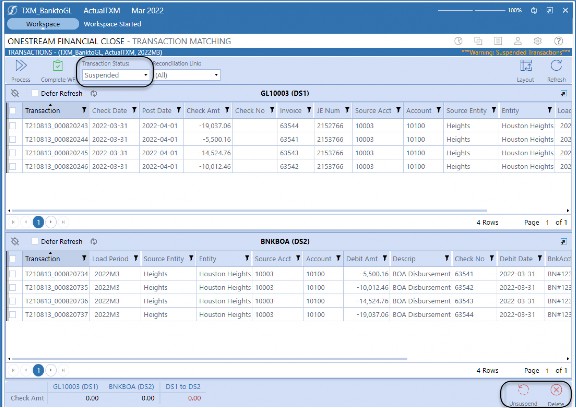This screenshot has height=408, width=576.
Task: Enable Defer Refresh for the BNKBOA grid
Action: (x=35, y=241)
